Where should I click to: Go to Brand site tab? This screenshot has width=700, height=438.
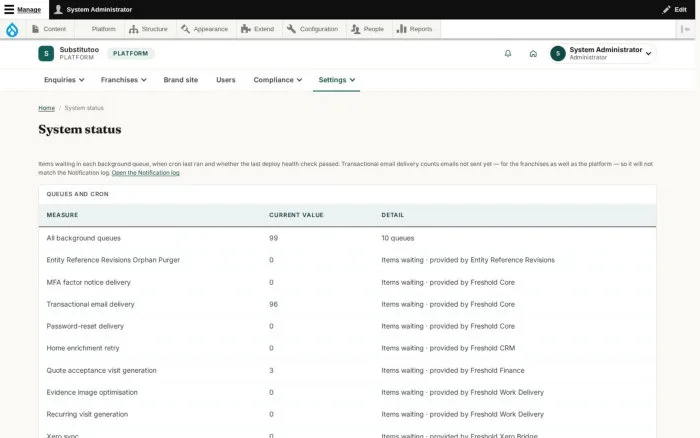tap(181, 80)
